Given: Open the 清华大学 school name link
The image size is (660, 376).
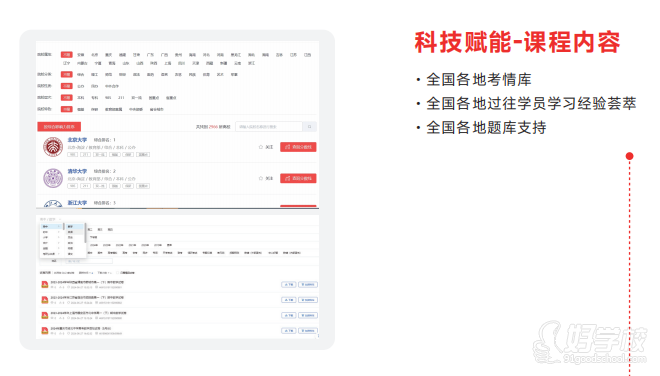Looking at the screenshot, I should click(77, 171).
